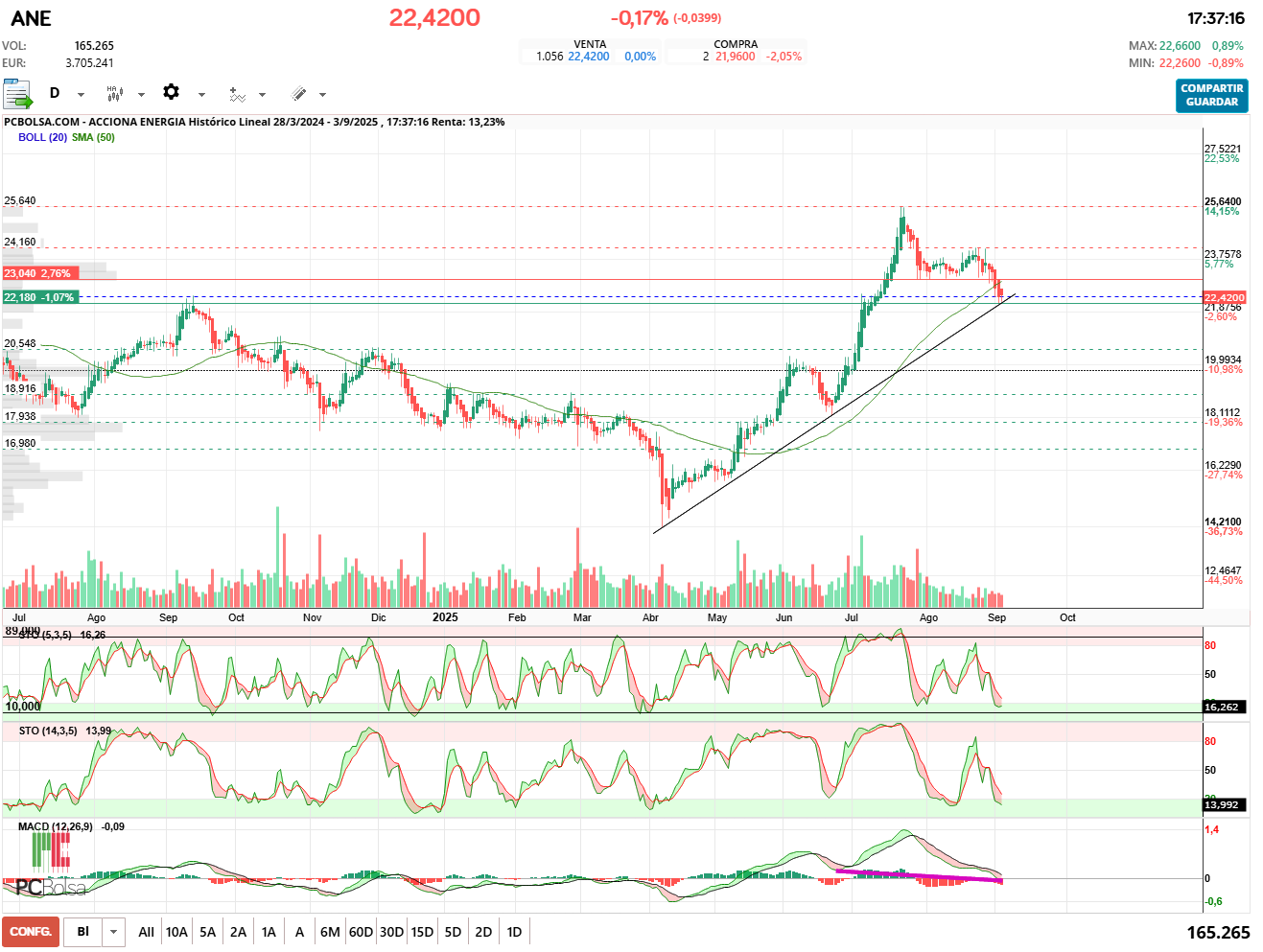Click the ANE ticker symbol
The width and height of the screenshot is (1263, 952).
32,18
